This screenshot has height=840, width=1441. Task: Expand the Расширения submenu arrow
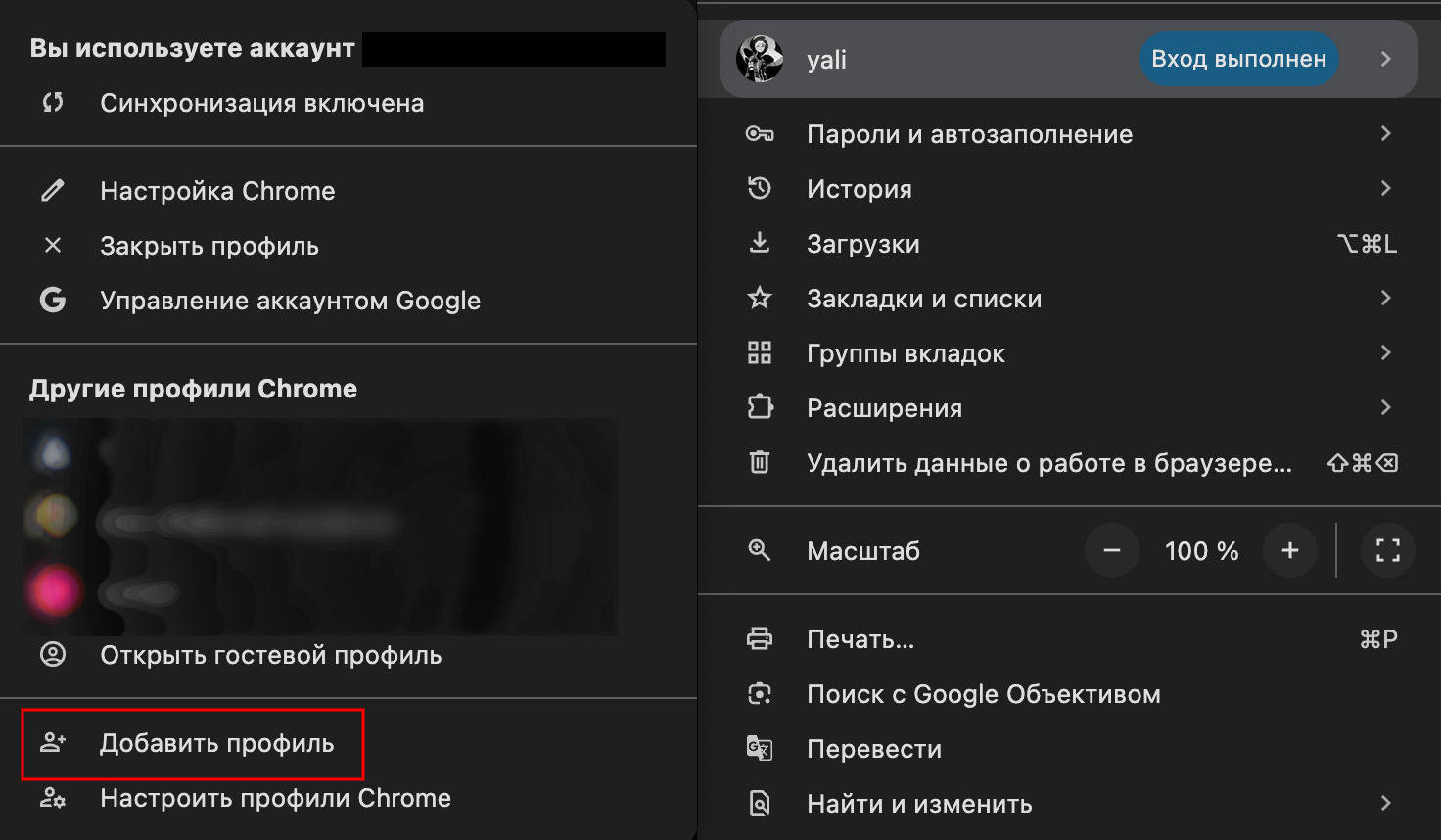pos(1385,407)
